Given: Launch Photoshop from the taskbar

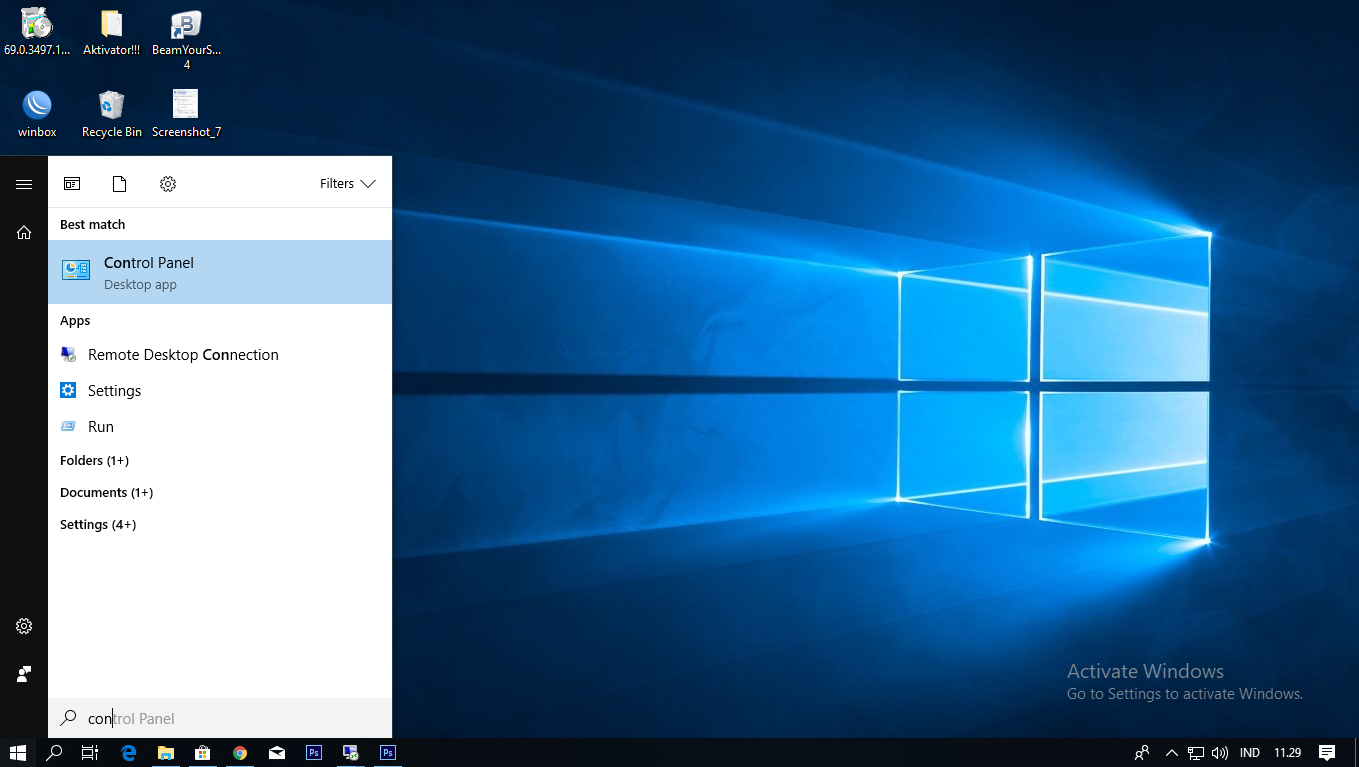Looking at the screenshot, I should point(313,752).
